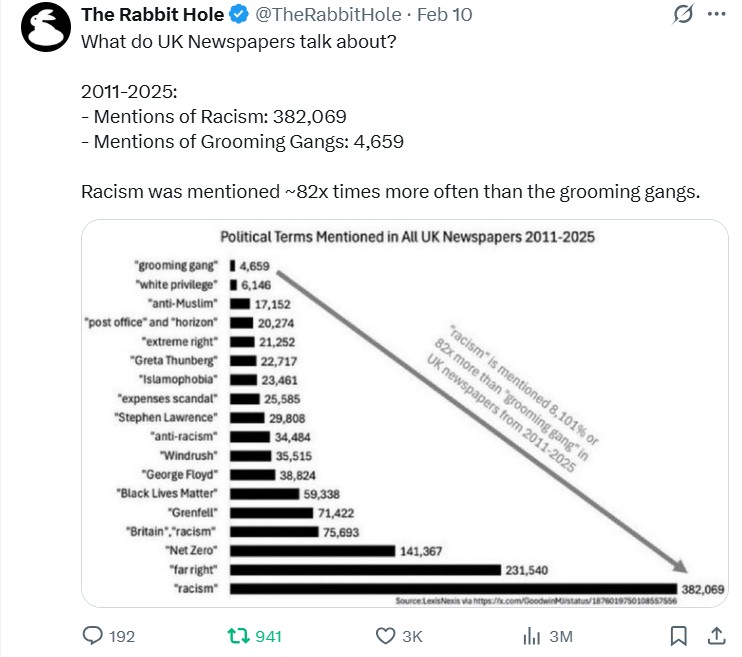The image size is (742, 657).
Task: Click the 3K likes count
Action: click(412, 636)
